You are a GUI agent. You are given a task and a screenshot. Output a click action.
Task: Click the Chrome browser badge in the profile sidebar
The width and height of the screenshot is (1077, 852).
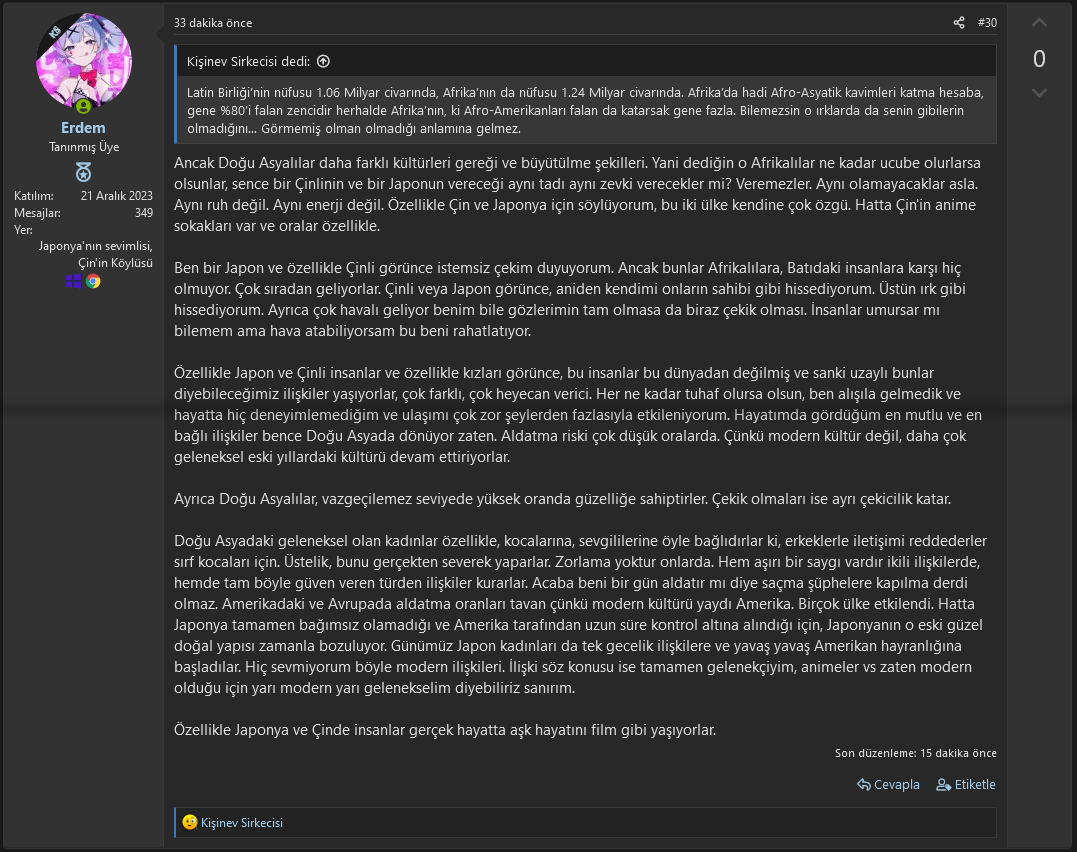point(93,281)
